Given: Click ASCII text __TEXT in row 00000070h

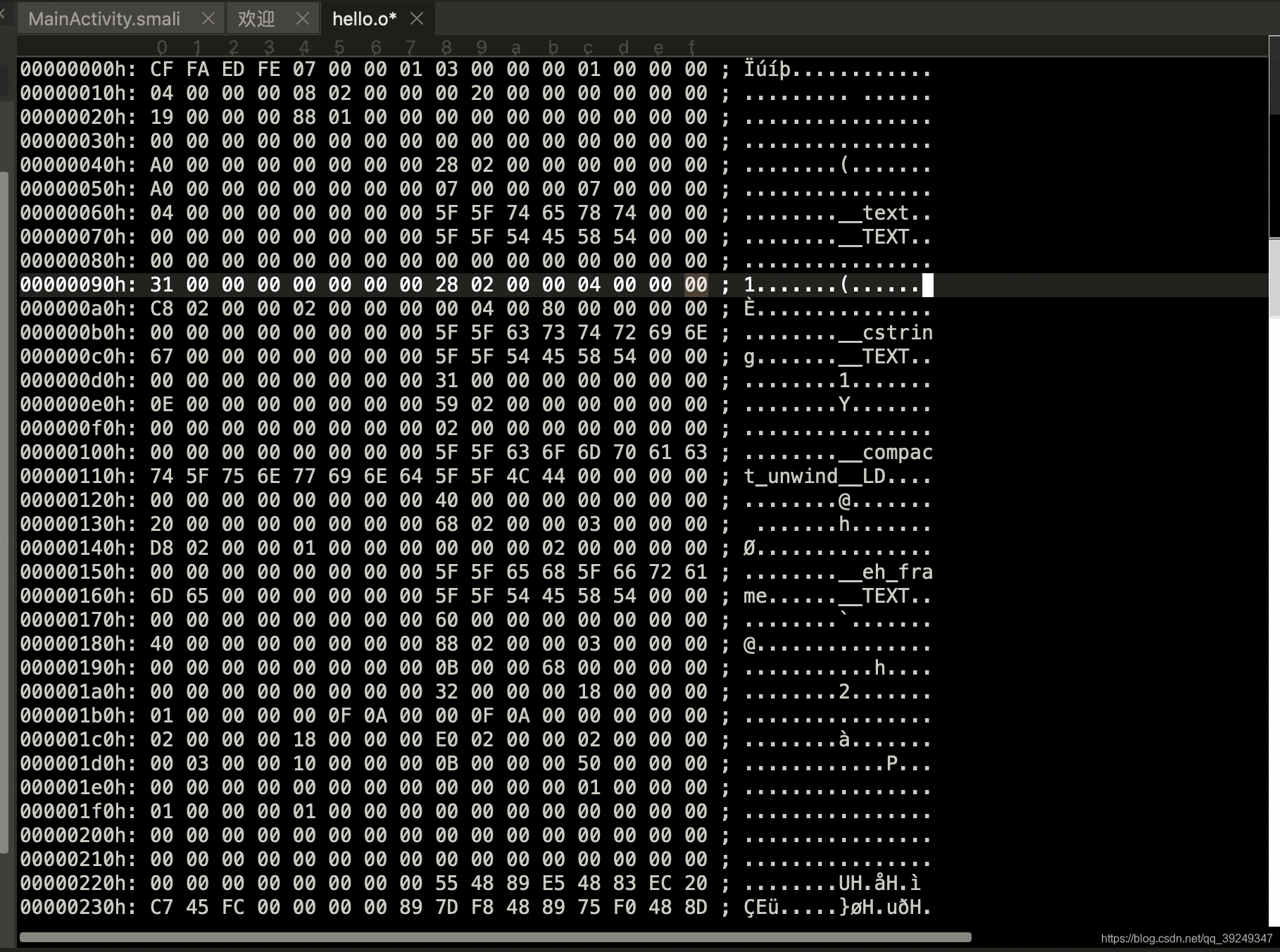Looking at the screenshot, I should 874,237.
